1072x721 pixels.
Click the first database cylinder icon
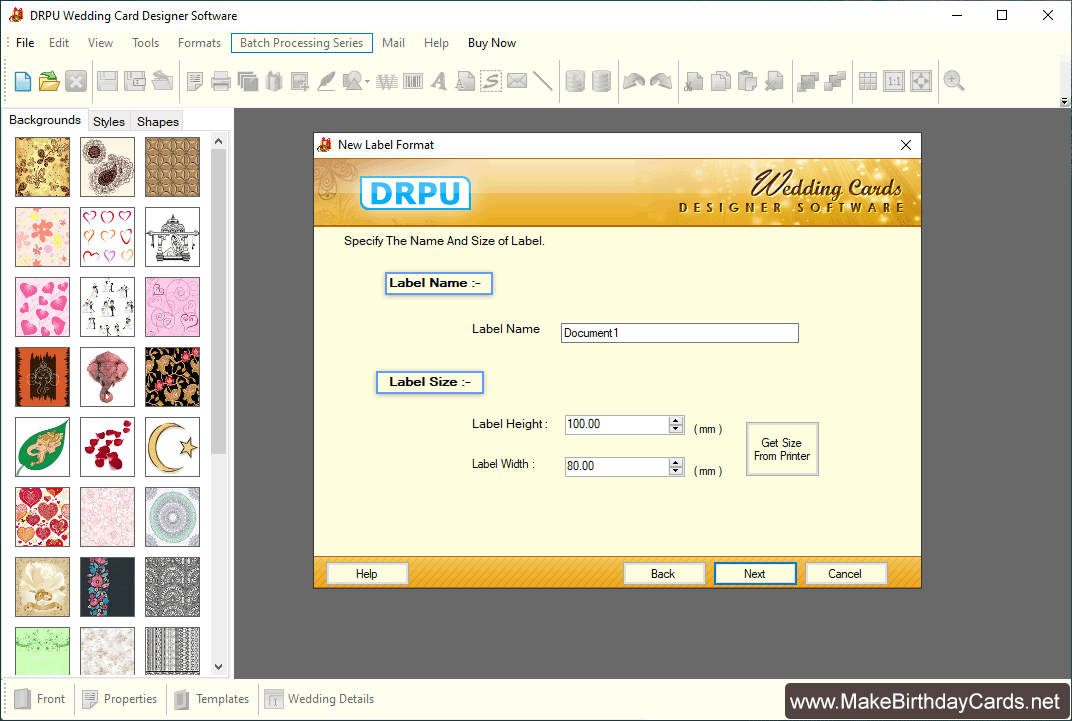point(576,81)
